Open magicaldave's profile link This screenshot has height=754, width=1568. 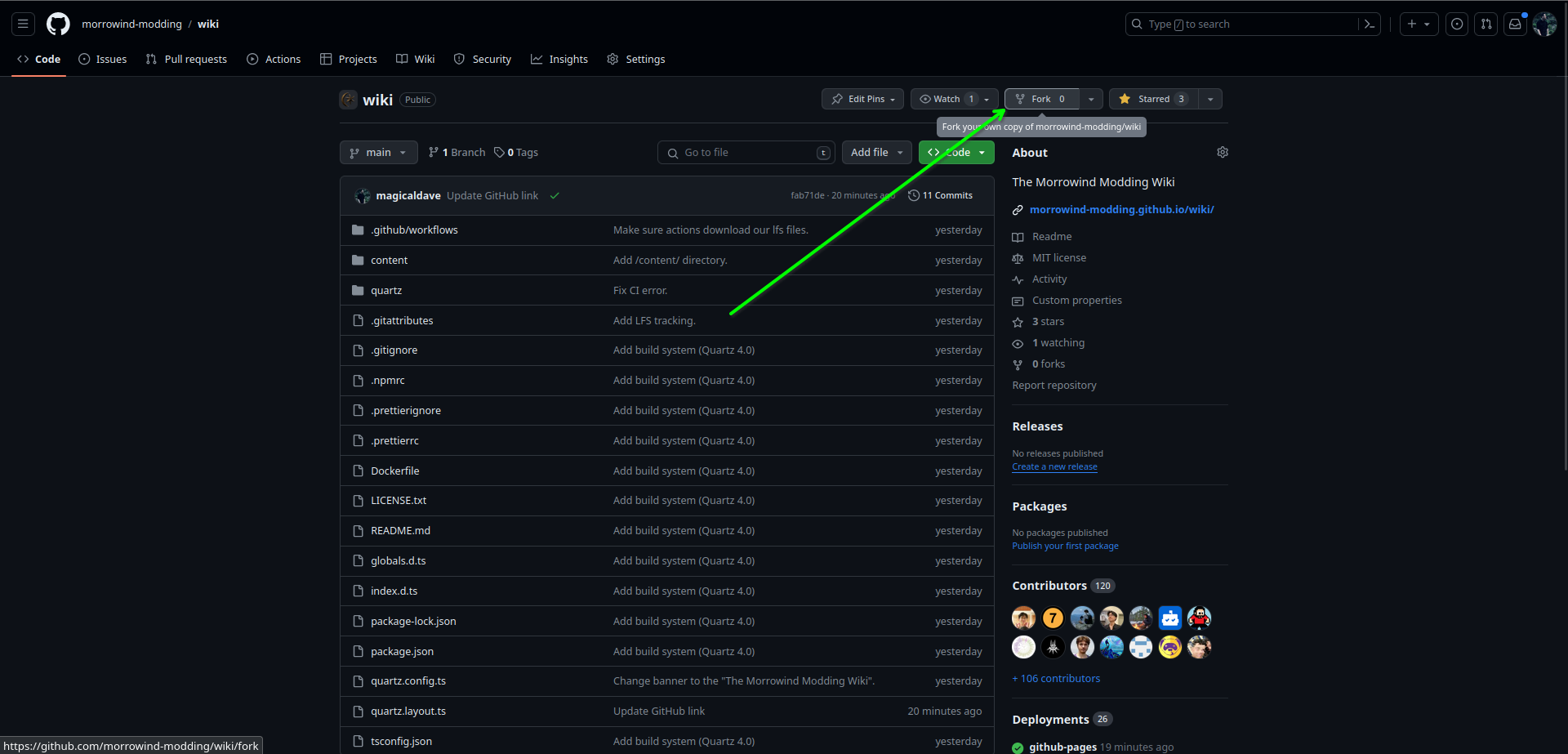click(x=408, y=196)
